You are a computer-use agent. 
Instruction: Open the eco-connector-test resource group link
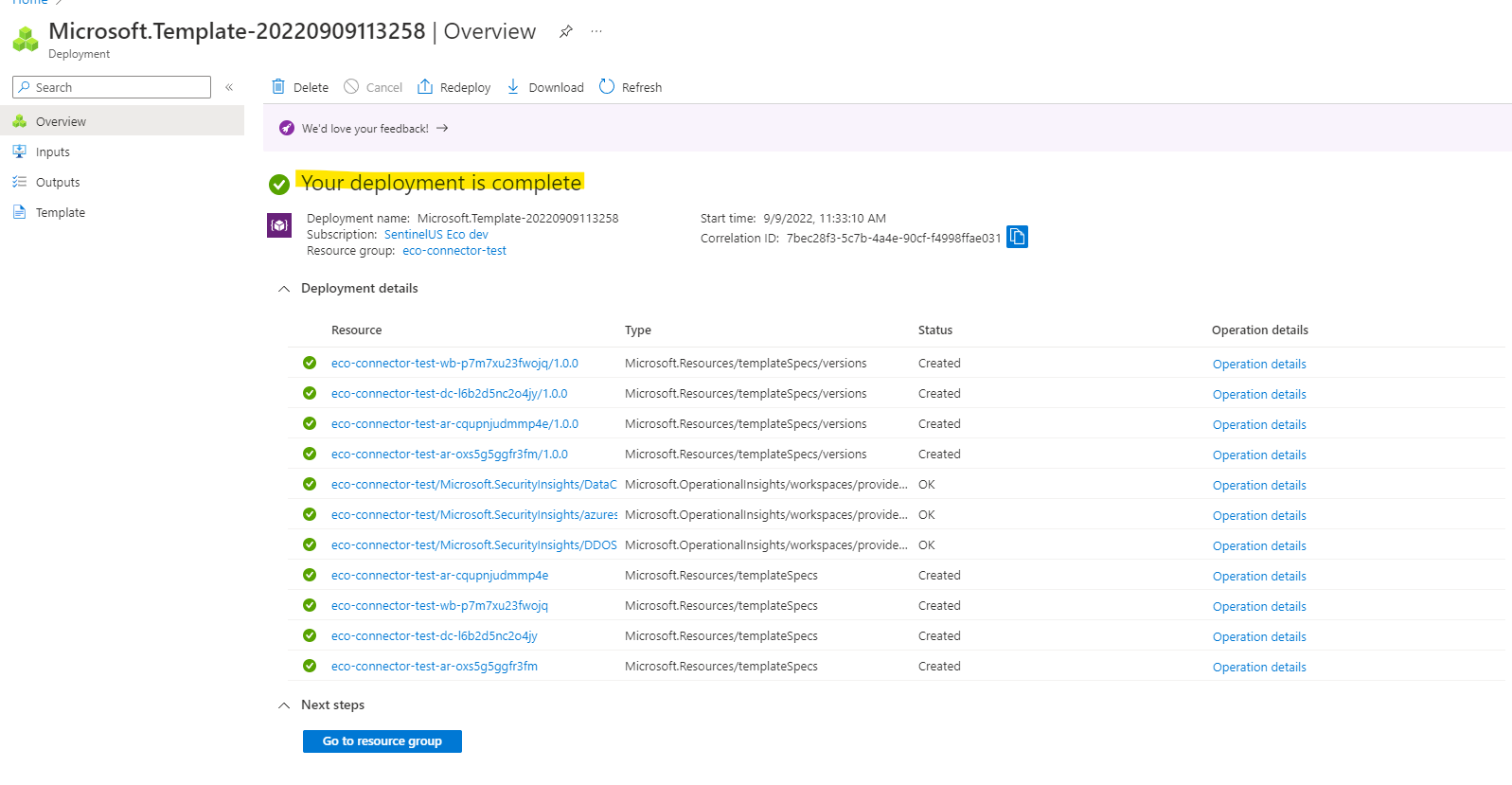tap(454, 251)
